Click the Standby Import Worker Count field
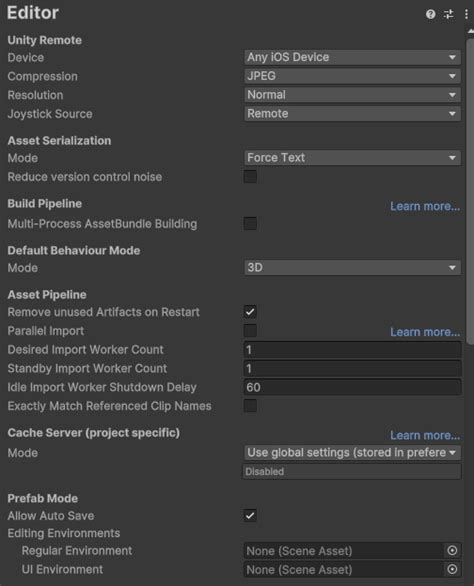Viewport: 474px width, 586px height. coord(352,368)
